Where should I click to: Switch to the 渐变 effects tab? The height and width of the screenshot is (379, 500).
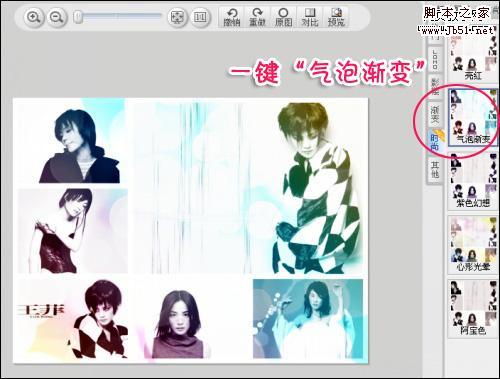(435, 114)
